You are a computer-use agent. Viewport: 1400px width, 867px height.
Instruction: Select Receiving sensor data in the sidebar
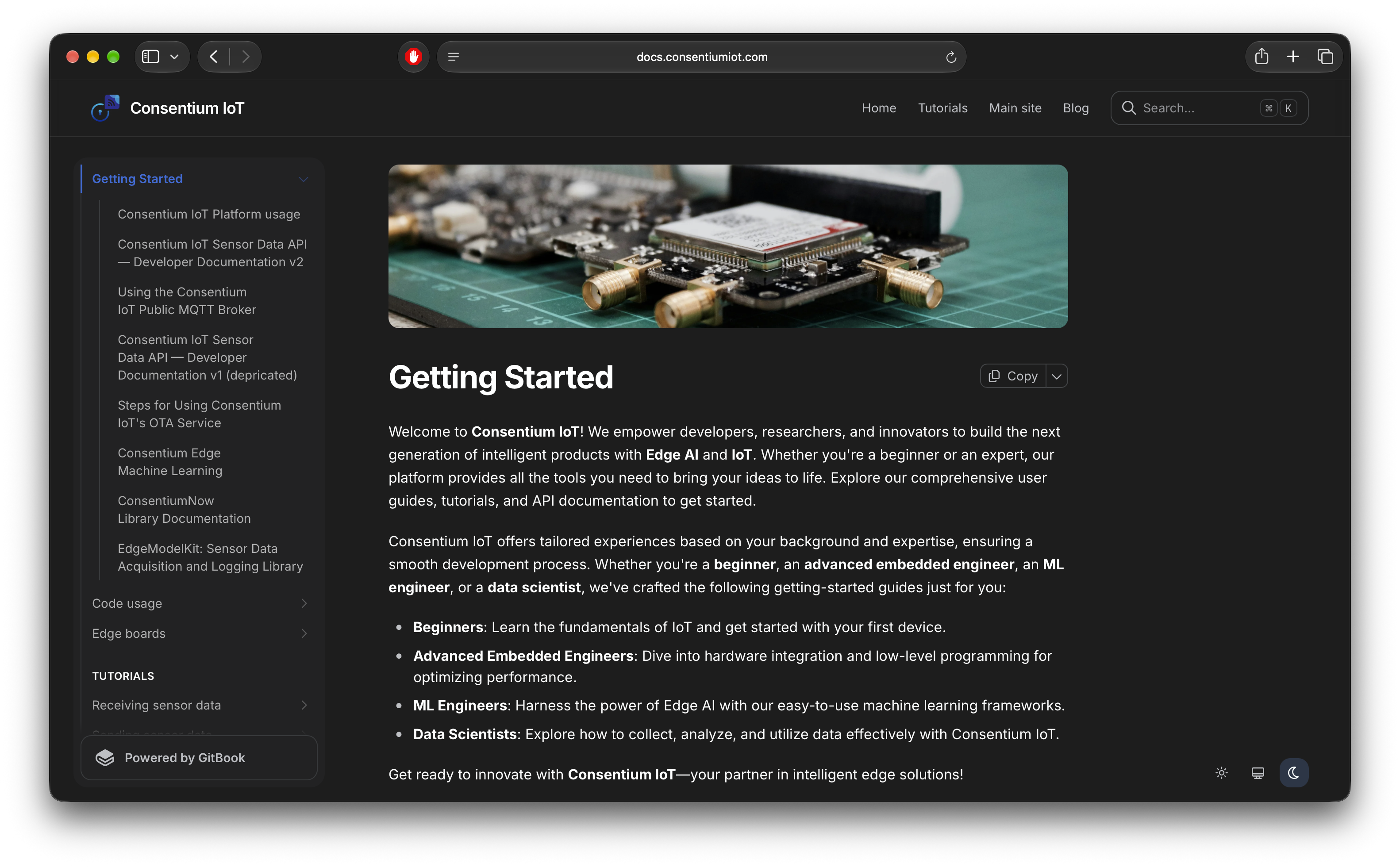pos(156,705)
